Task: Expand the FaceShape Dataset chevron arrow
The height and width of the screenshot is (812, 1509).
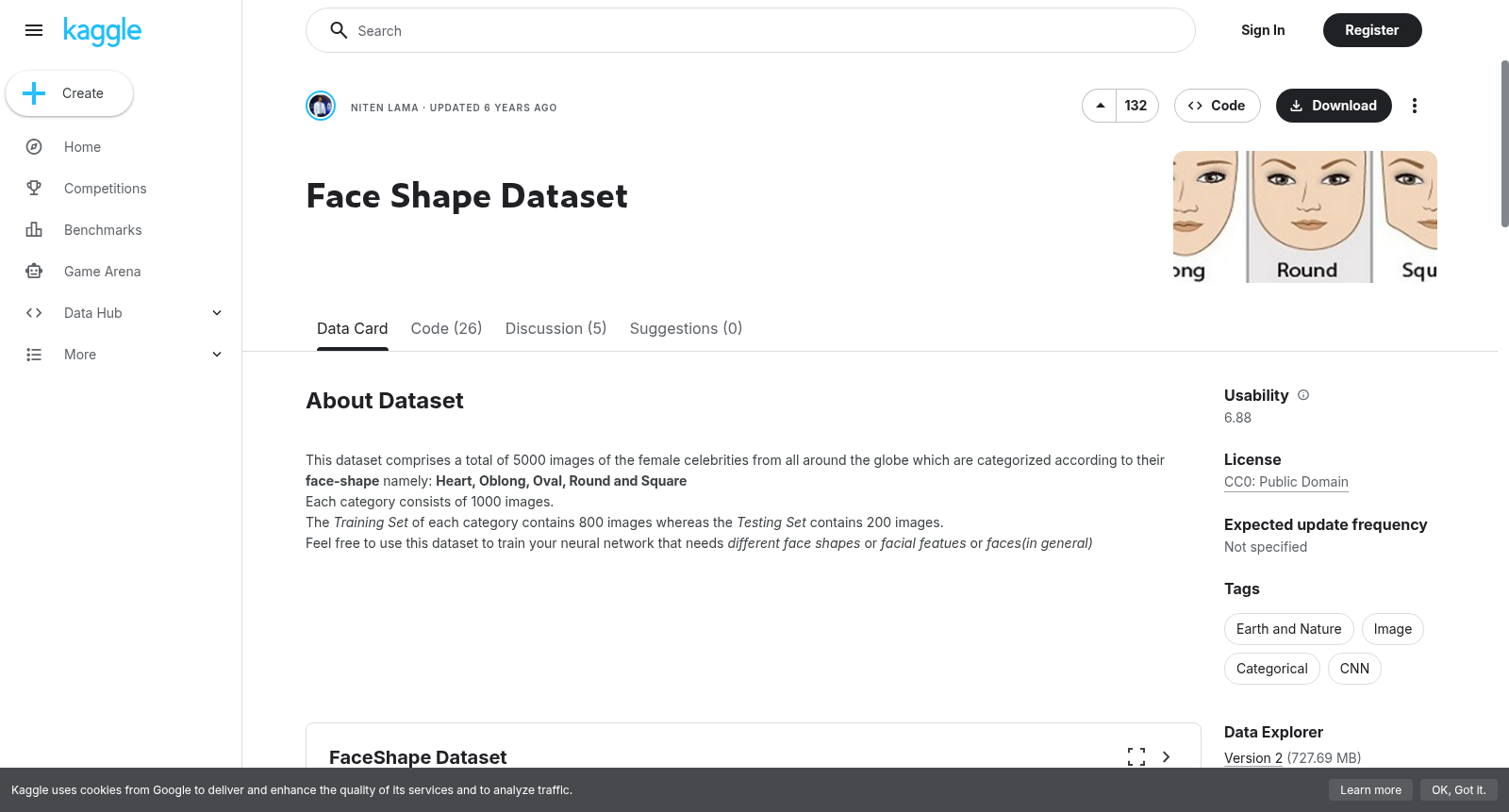Action: pyautogui.click(x=1167, y=756)
